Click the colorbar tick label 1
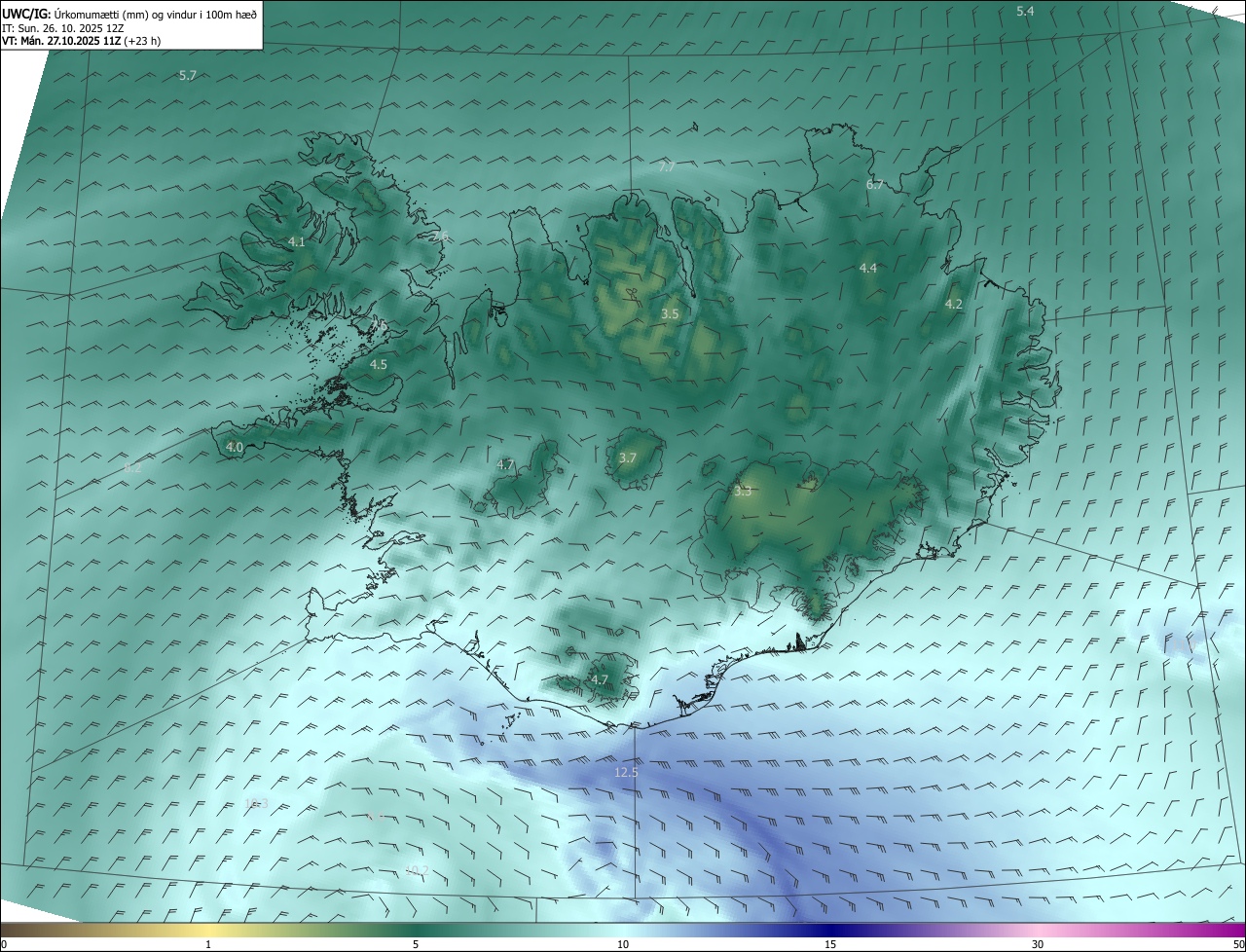 [x=208, y=944]
